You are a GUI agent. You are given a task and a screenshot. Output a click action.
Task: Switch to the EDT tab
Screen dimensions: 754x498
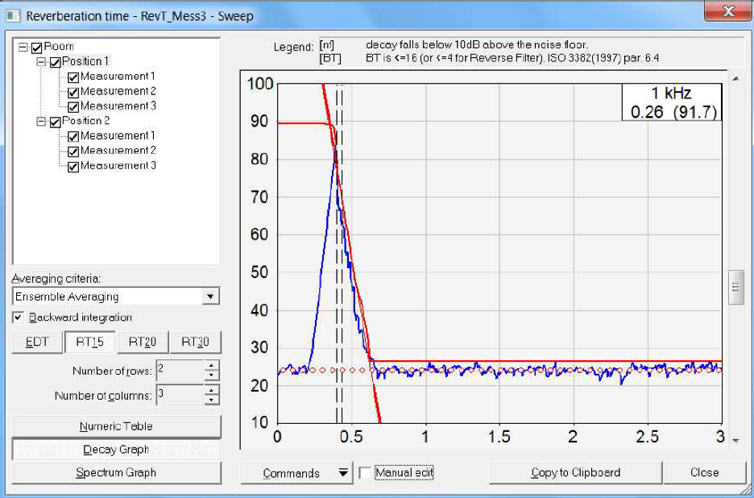point(36,343)
